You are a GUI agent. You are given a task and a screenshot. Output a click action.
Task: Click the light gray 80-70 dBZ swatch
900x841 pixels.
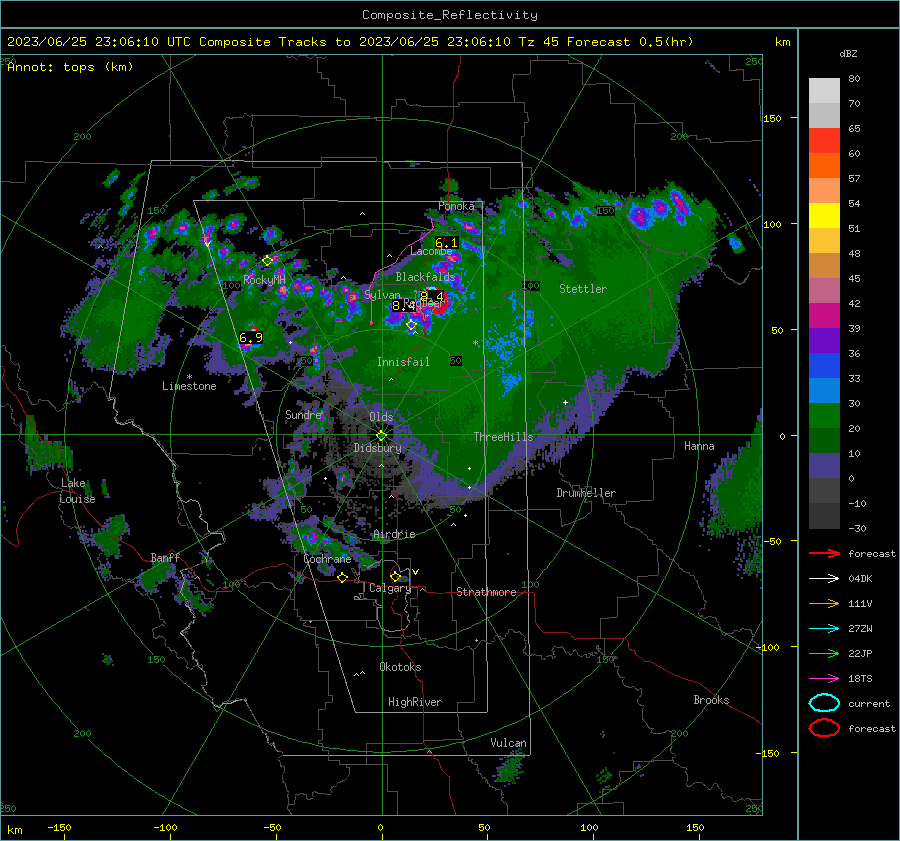click(x=824, y=91)
